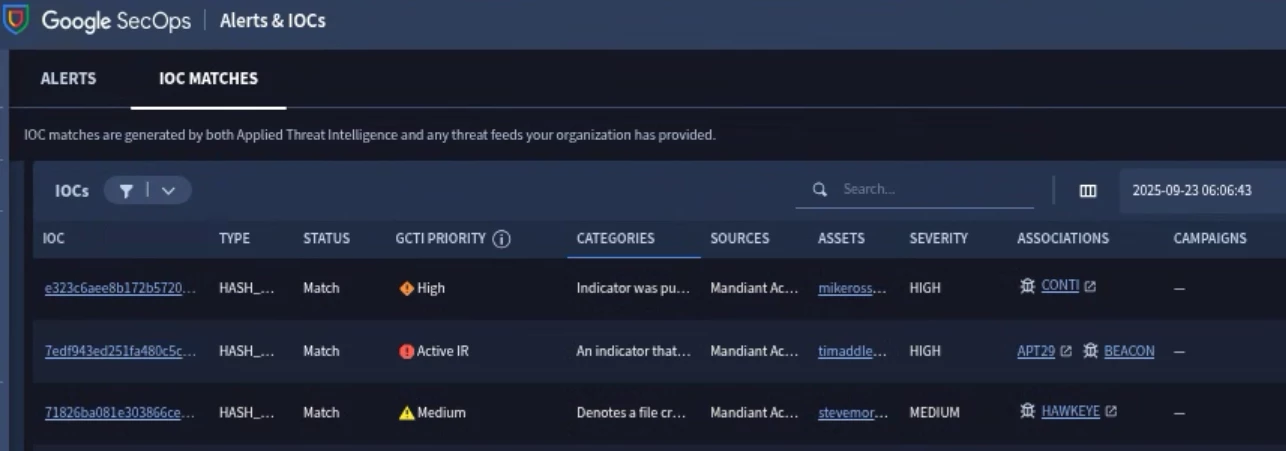Click the malware bug icon beside BEACON
Viewport: 1286px width, 451px height.
coord(1090,351)
